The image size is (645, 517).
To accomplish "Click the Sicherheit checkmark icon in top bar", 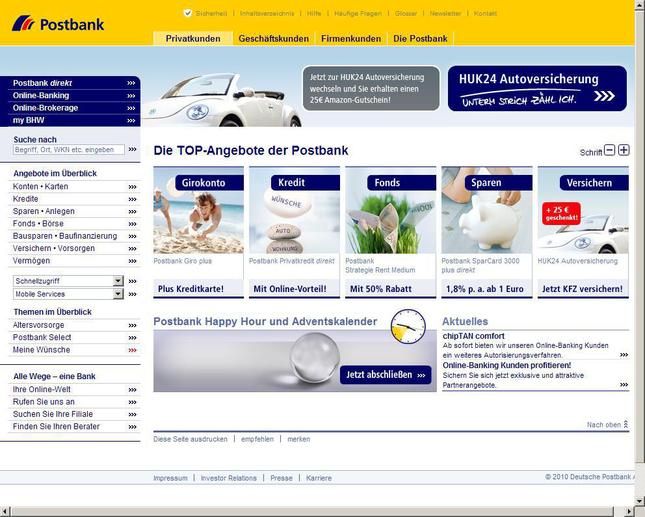I will coord(187,13).
